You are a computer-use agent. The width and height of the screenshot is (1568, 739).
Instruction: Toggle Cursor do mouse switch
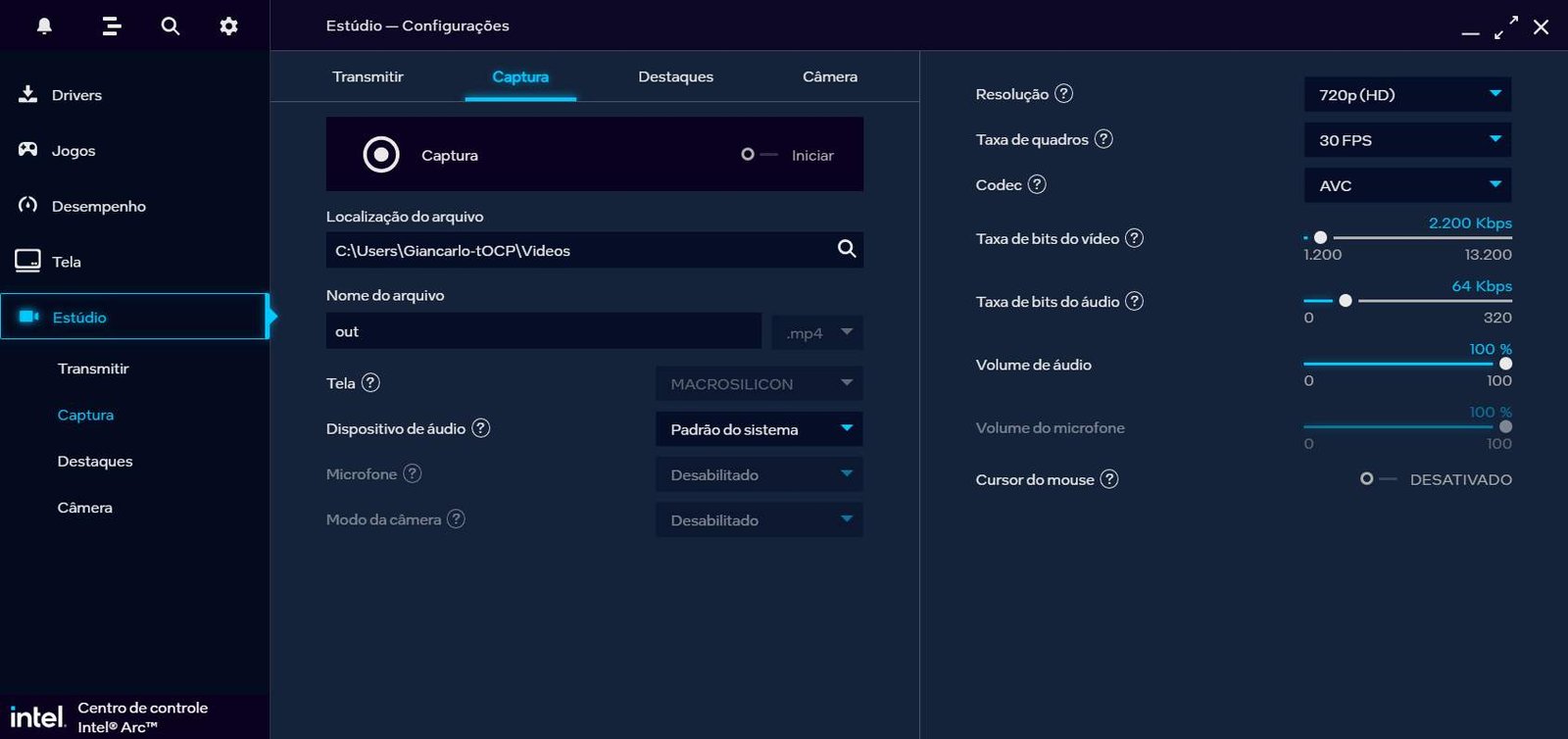click(1377, 479)
